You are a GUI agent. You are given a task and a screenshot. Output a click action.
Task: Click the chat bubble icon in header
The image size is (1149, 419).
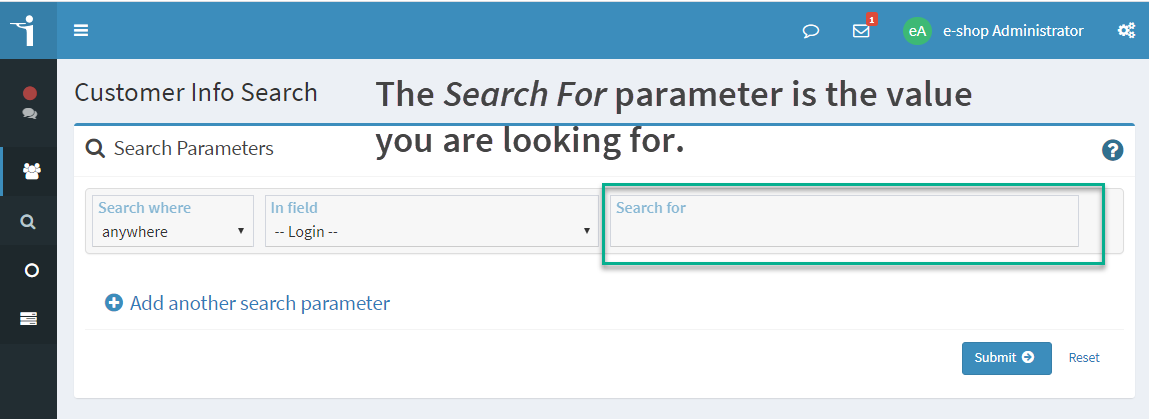[x=810, y=31]
